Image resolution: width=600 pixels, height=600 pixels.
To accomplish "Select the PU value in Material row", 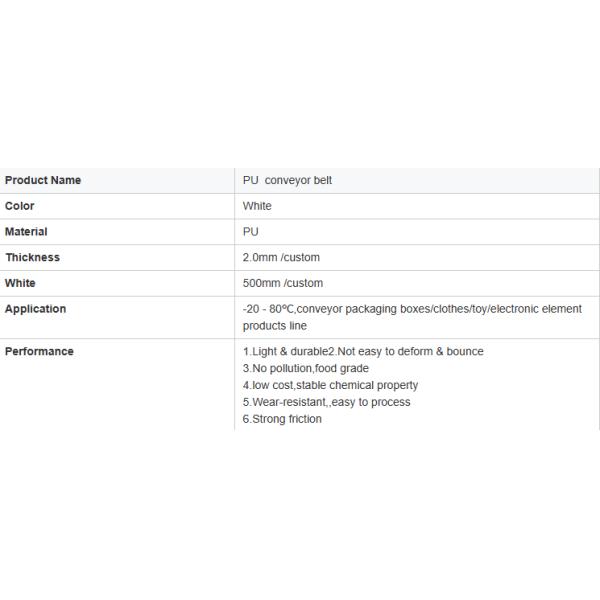I will pyautogui.click(x=251, y=232).
